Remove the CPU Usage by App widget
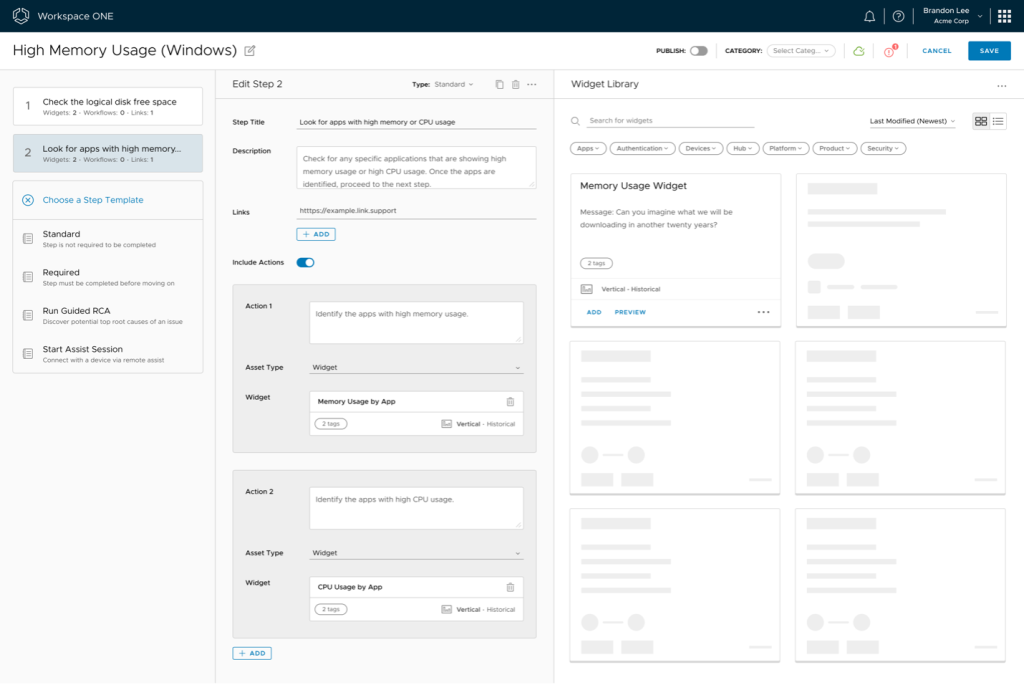 point(511,587)
